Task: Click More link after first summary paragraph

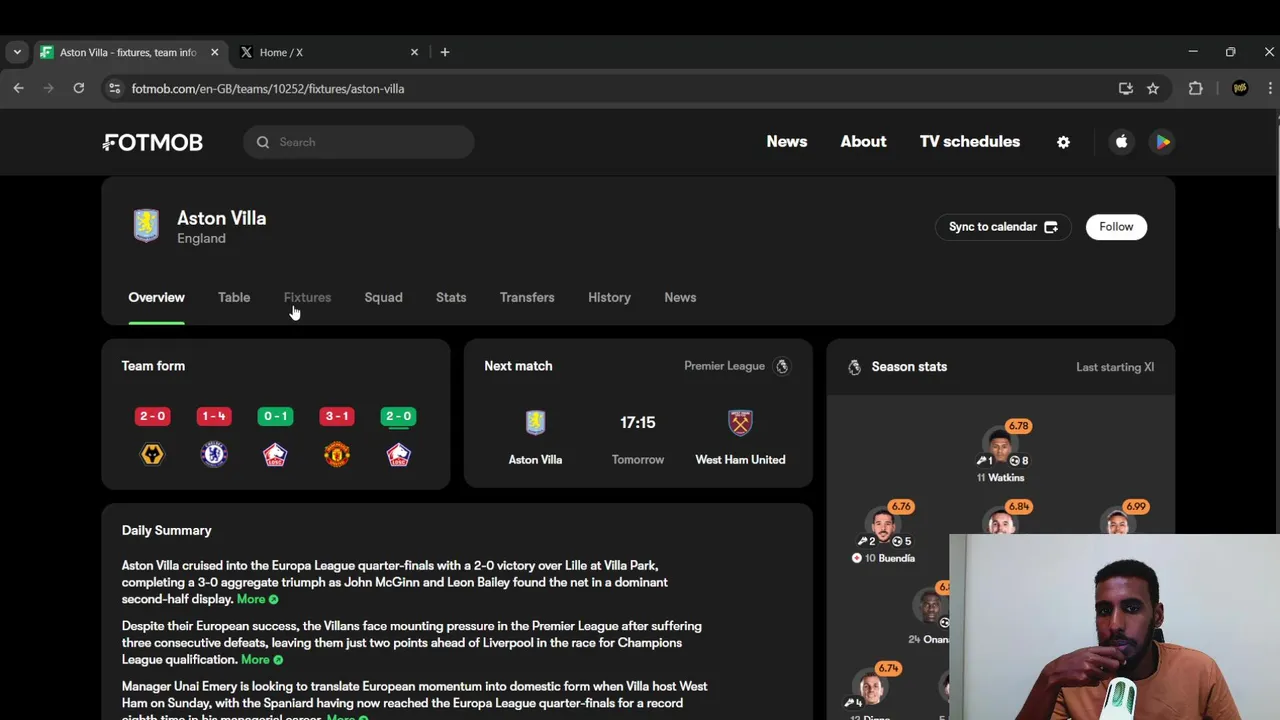Action: pos(257,599)
